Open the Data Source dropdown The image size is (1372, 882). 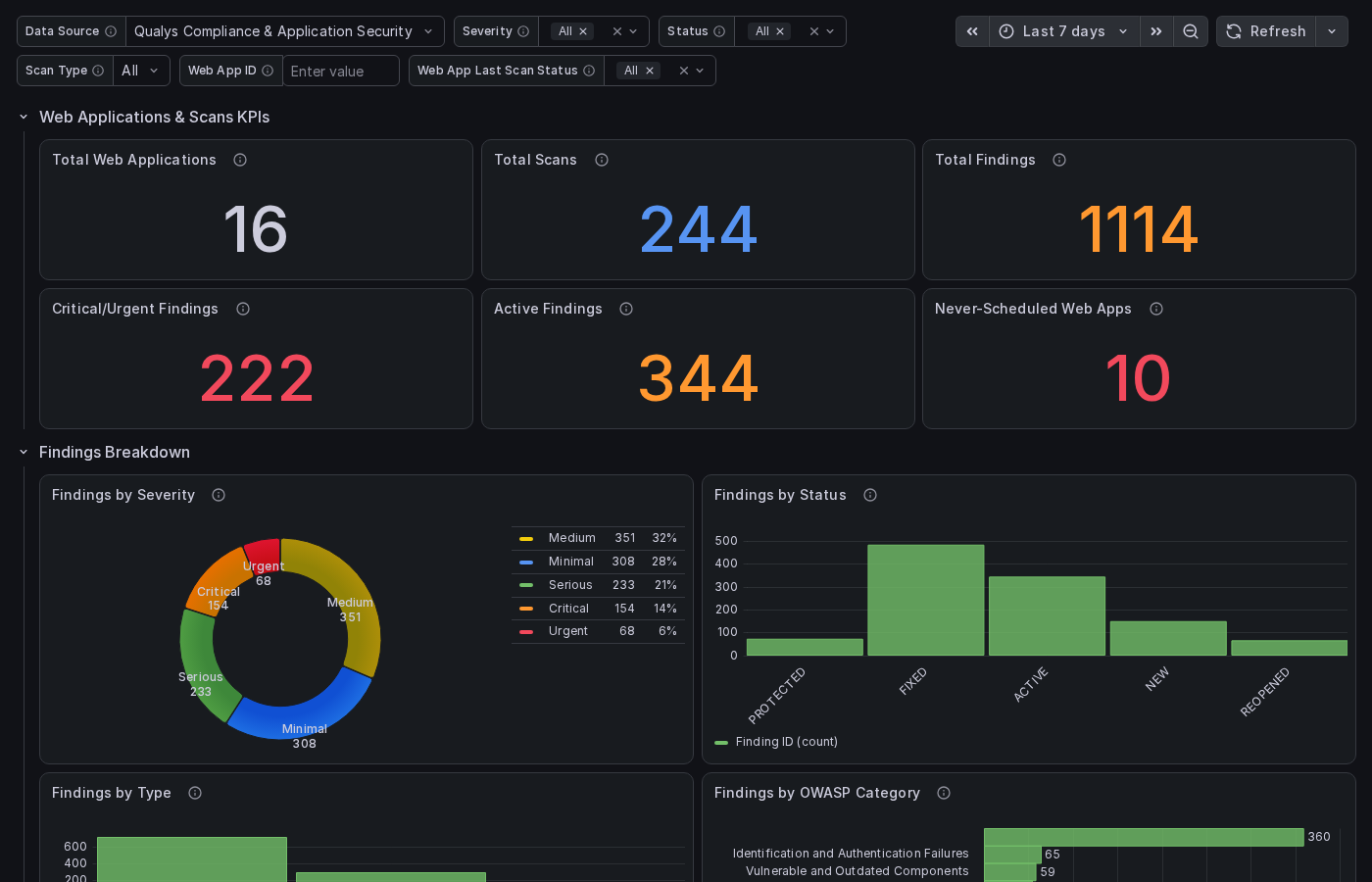coord(285,31)
